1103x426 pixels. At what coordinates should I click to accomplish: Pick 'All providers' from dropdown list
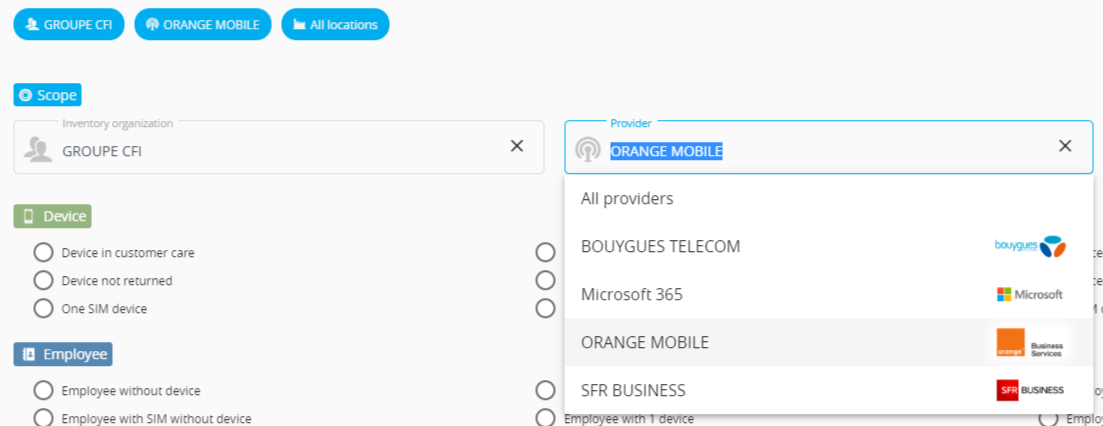[627, 198]
